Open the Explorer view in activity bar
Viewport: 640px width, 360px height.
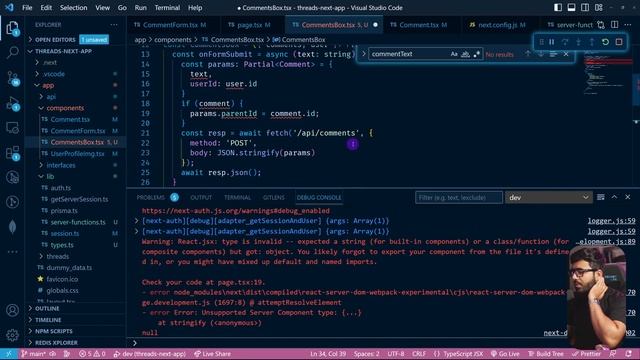pyautogui.click(x=12, y=28)
